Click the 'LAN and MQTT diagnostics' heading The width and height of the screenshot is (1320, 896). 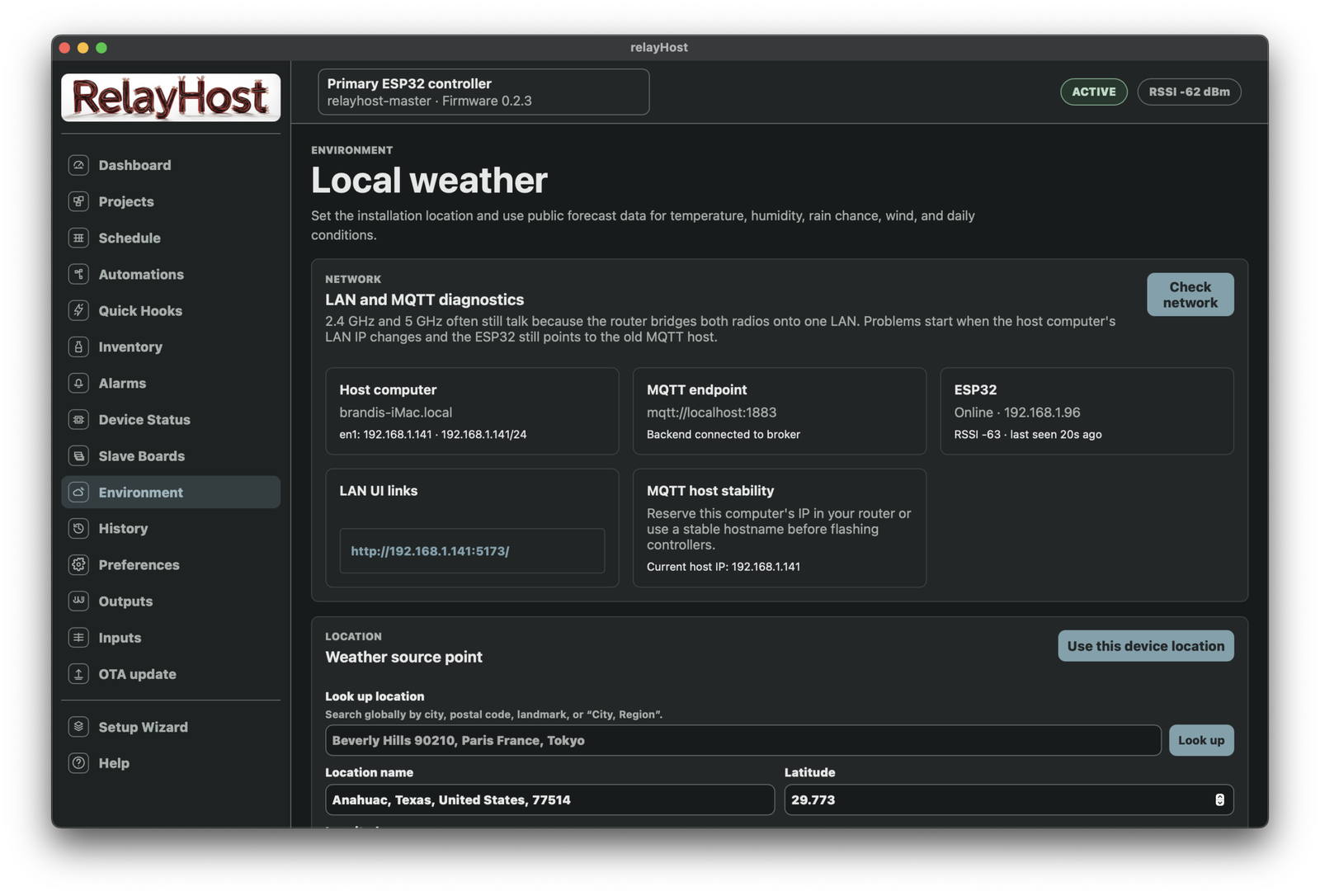[424, 299]
